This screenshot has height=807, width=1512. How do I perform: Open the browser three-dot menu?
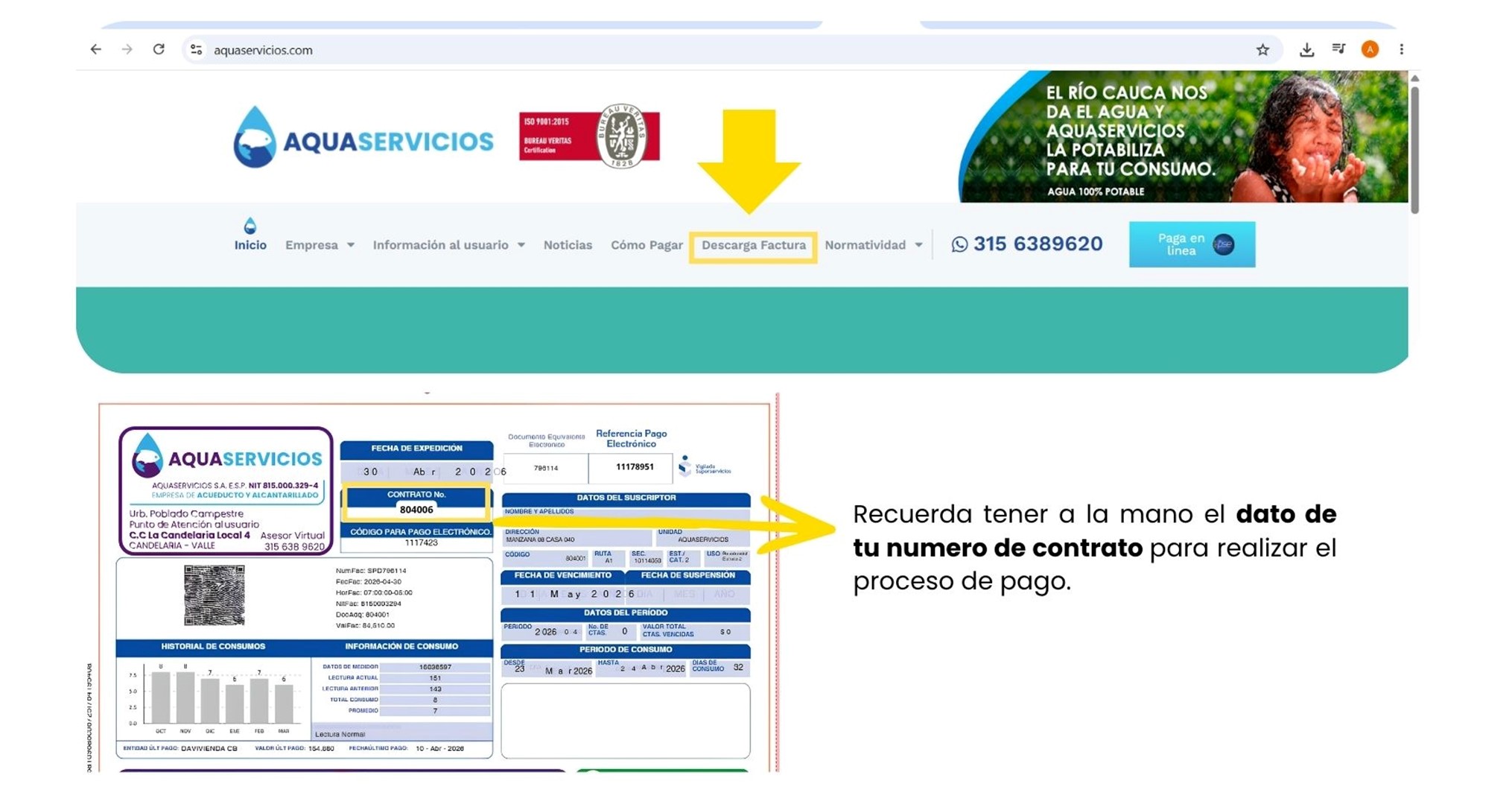pos(1401,49)
